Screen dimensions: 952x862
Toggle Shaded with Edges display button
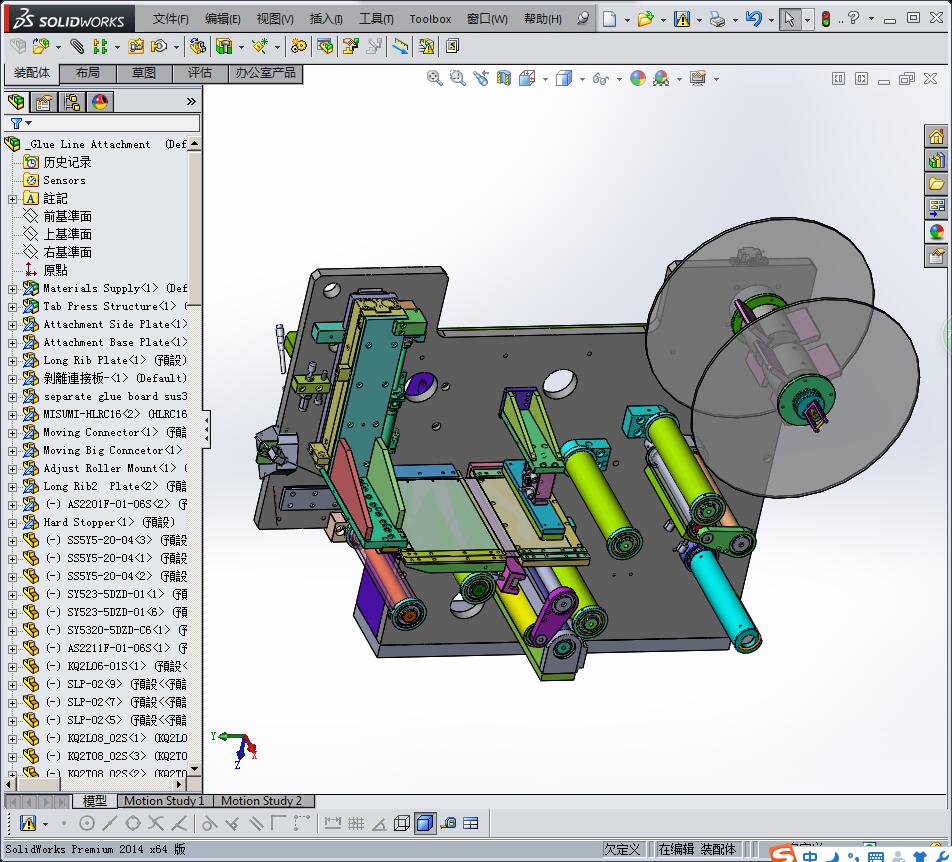(x=426, y=823)
